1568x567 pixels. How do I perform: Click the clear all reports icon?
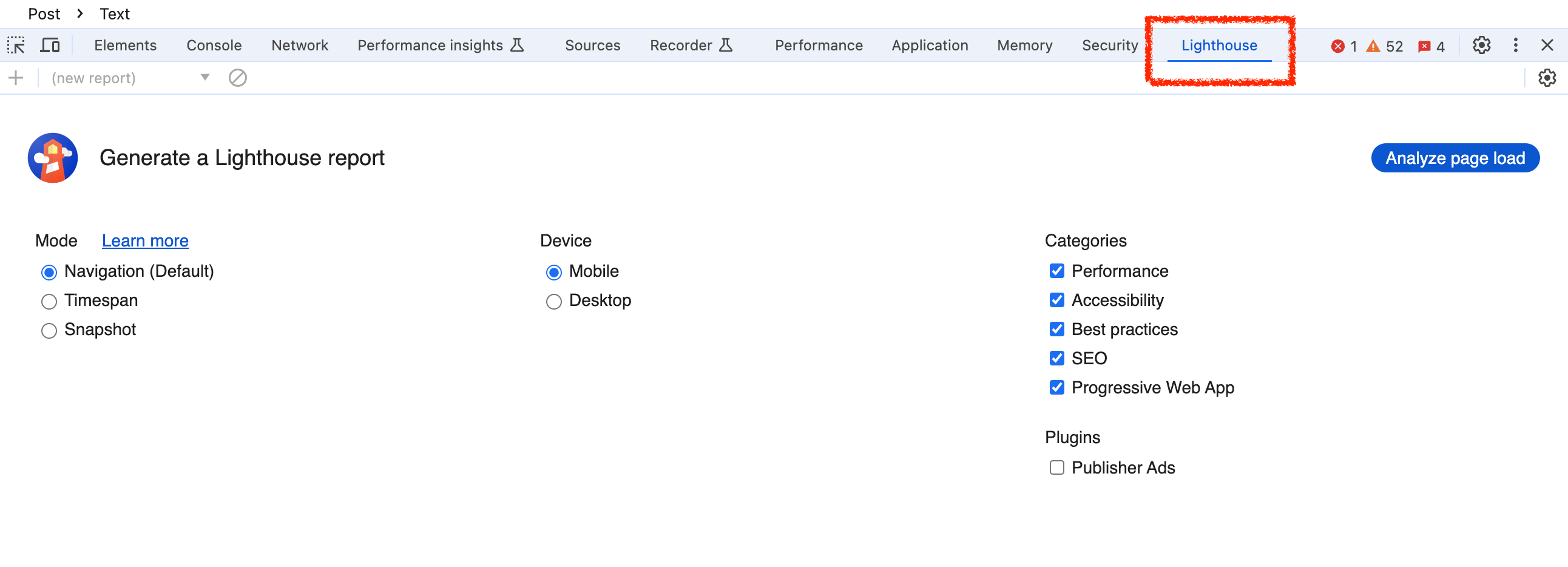238,78
